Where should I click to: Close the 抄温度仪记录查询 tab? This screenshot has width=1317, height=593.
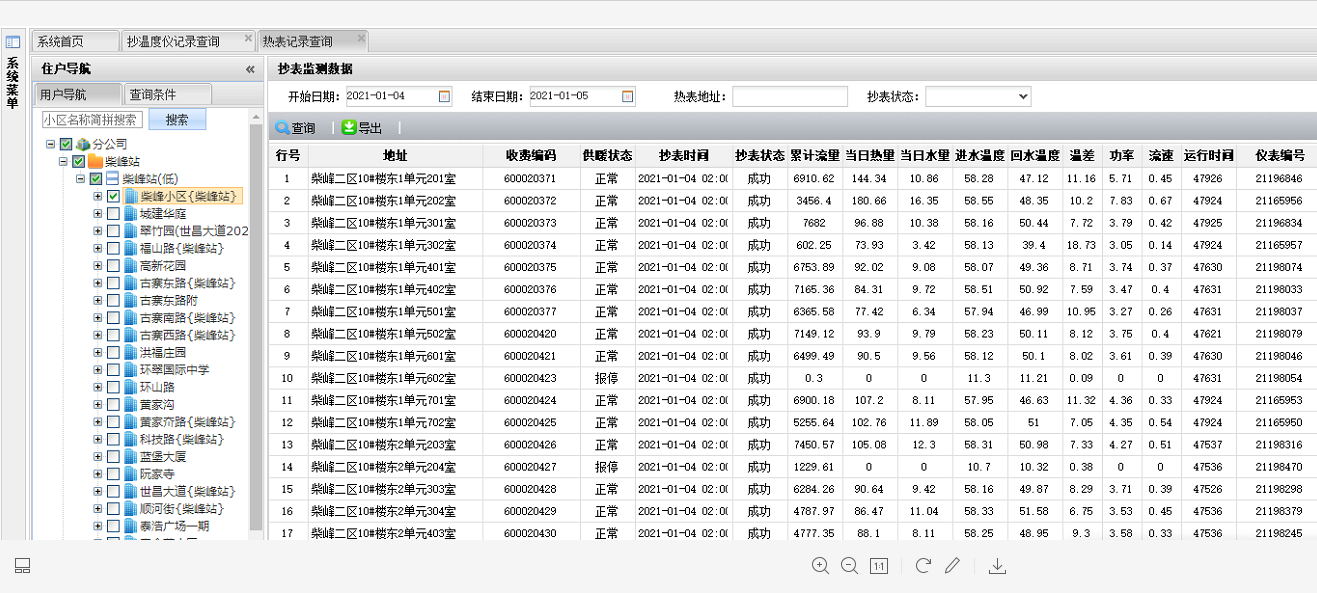pyautogui.click(x=248, y=39)
